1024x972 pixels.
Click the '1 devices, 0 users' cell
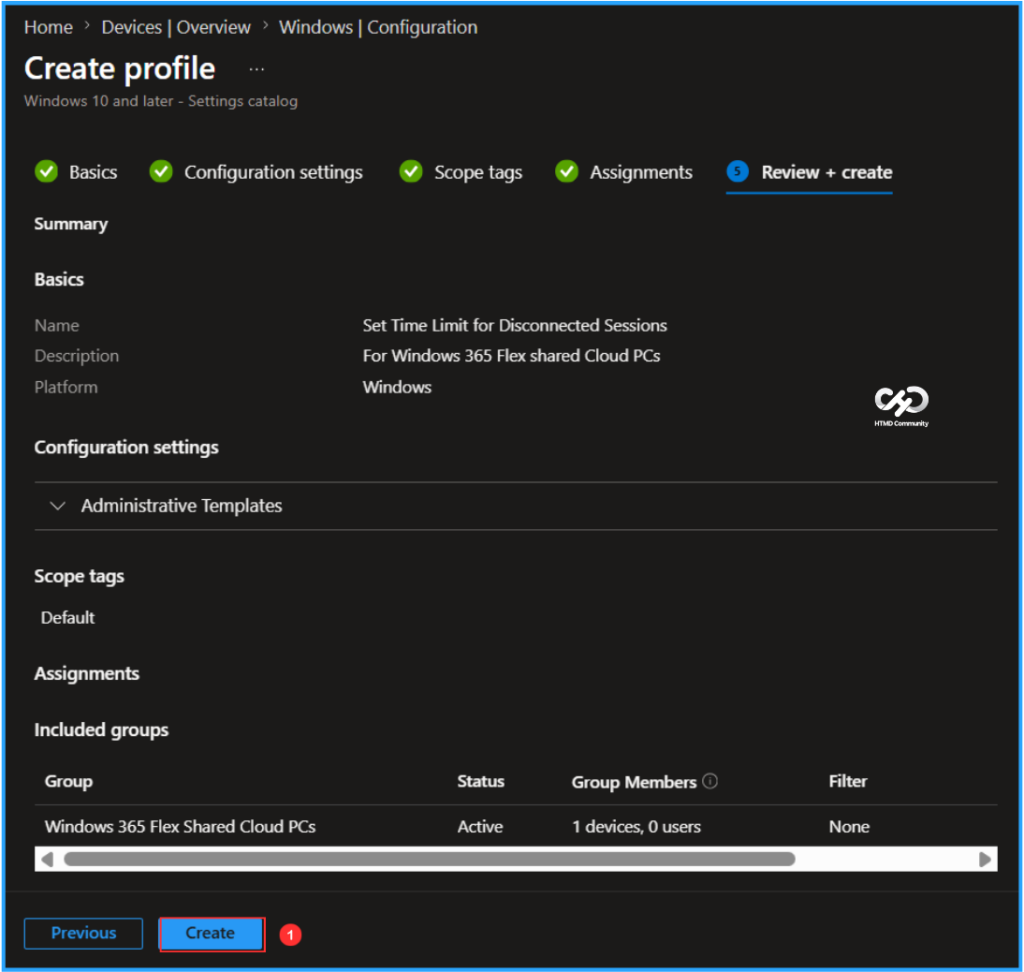(x=636, y=827)
